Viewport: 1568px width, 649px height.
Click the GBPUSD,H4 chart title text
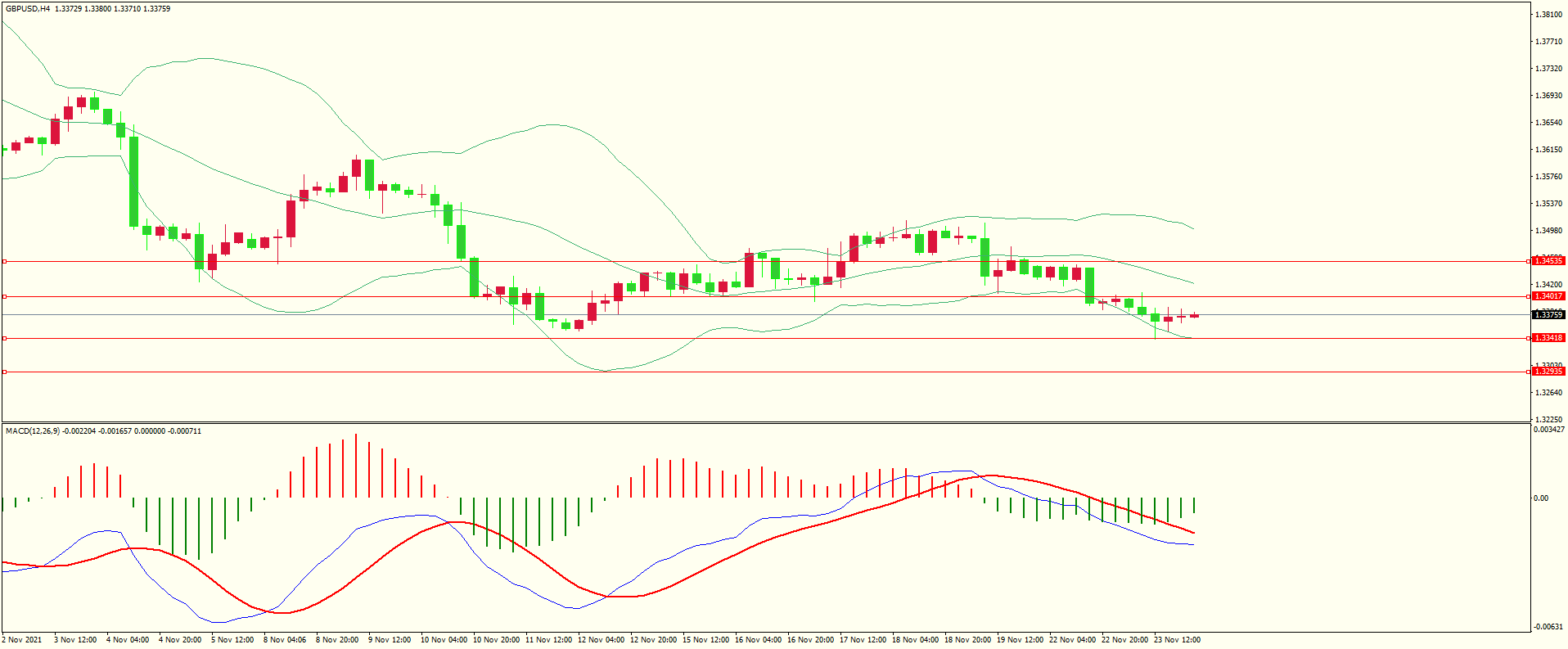[28, 9]
